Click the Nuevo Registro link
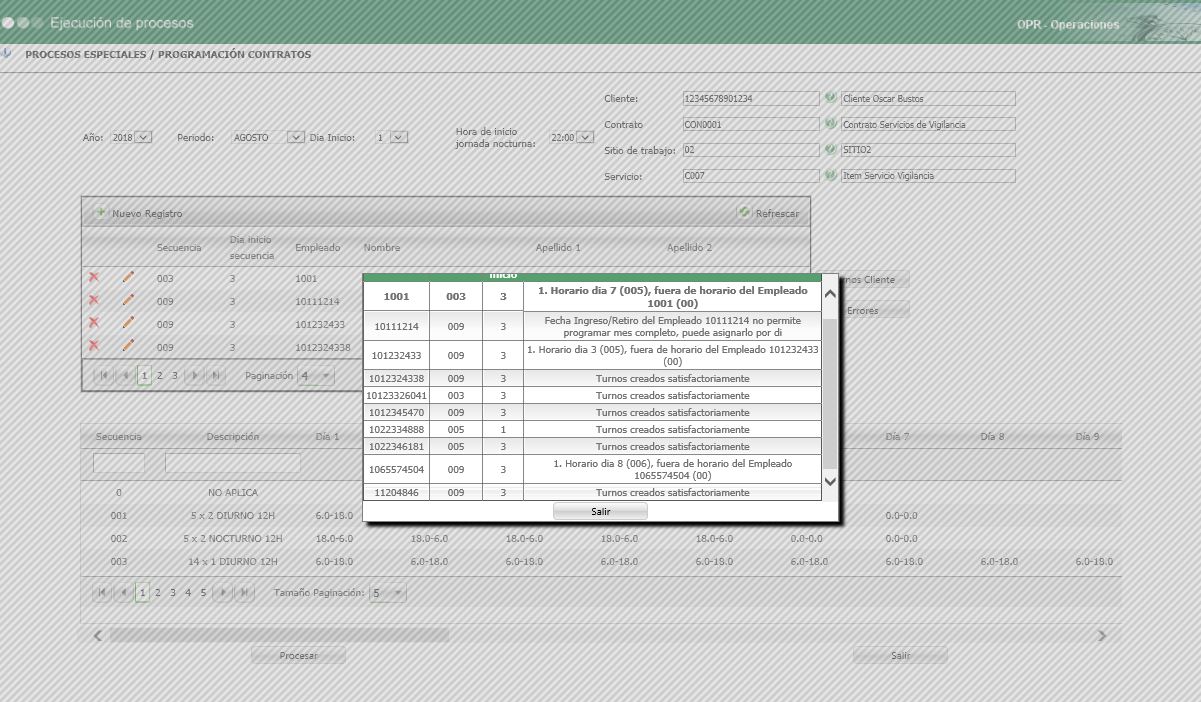The image size is (1201, 702). point(147,214)
